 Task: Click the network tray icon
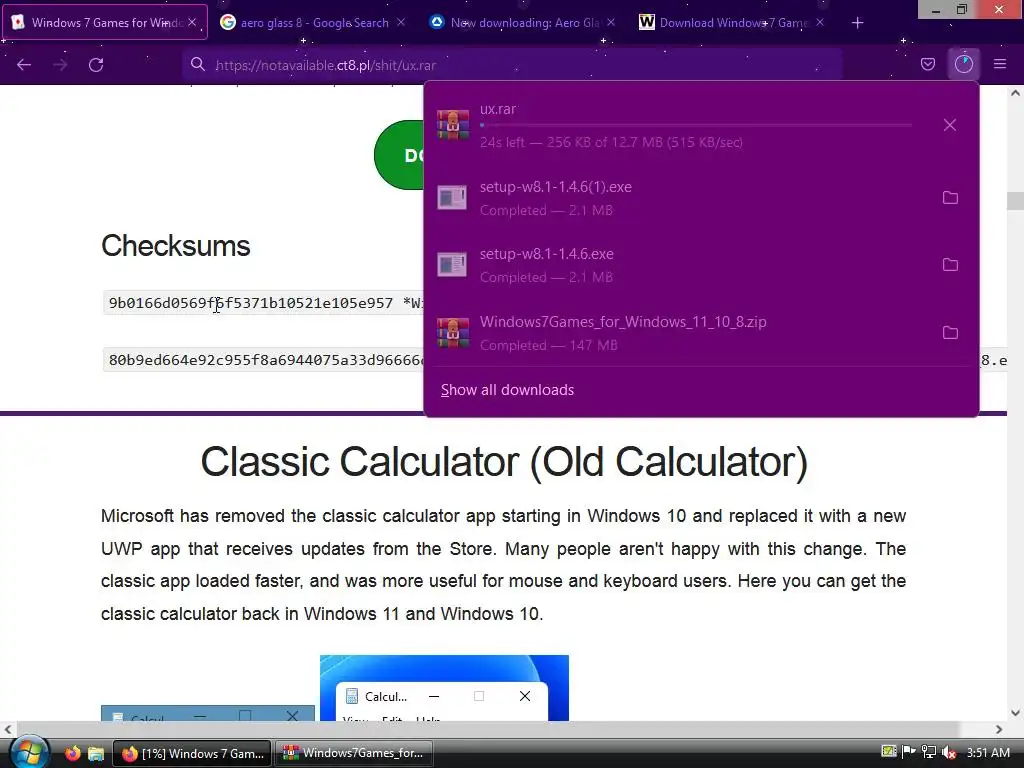(x=928, y=752)
